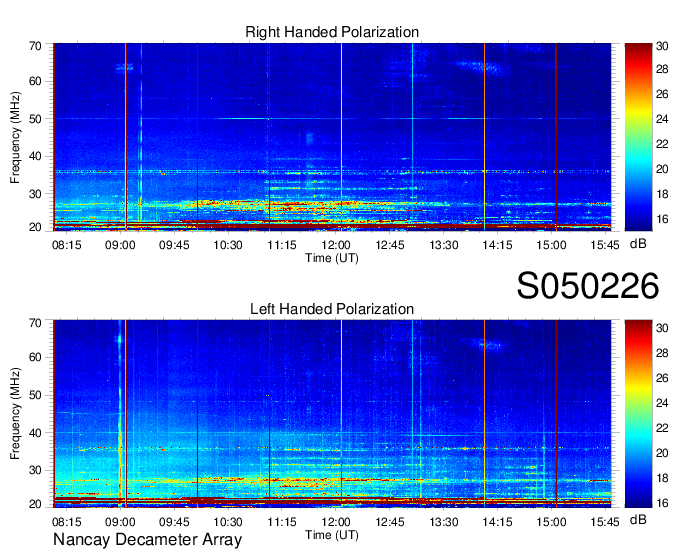Click the 70 MHz tick on the lower plot
Image resolution: width=680 pixels, height=552 pixels.
click(x=35, y=323)
